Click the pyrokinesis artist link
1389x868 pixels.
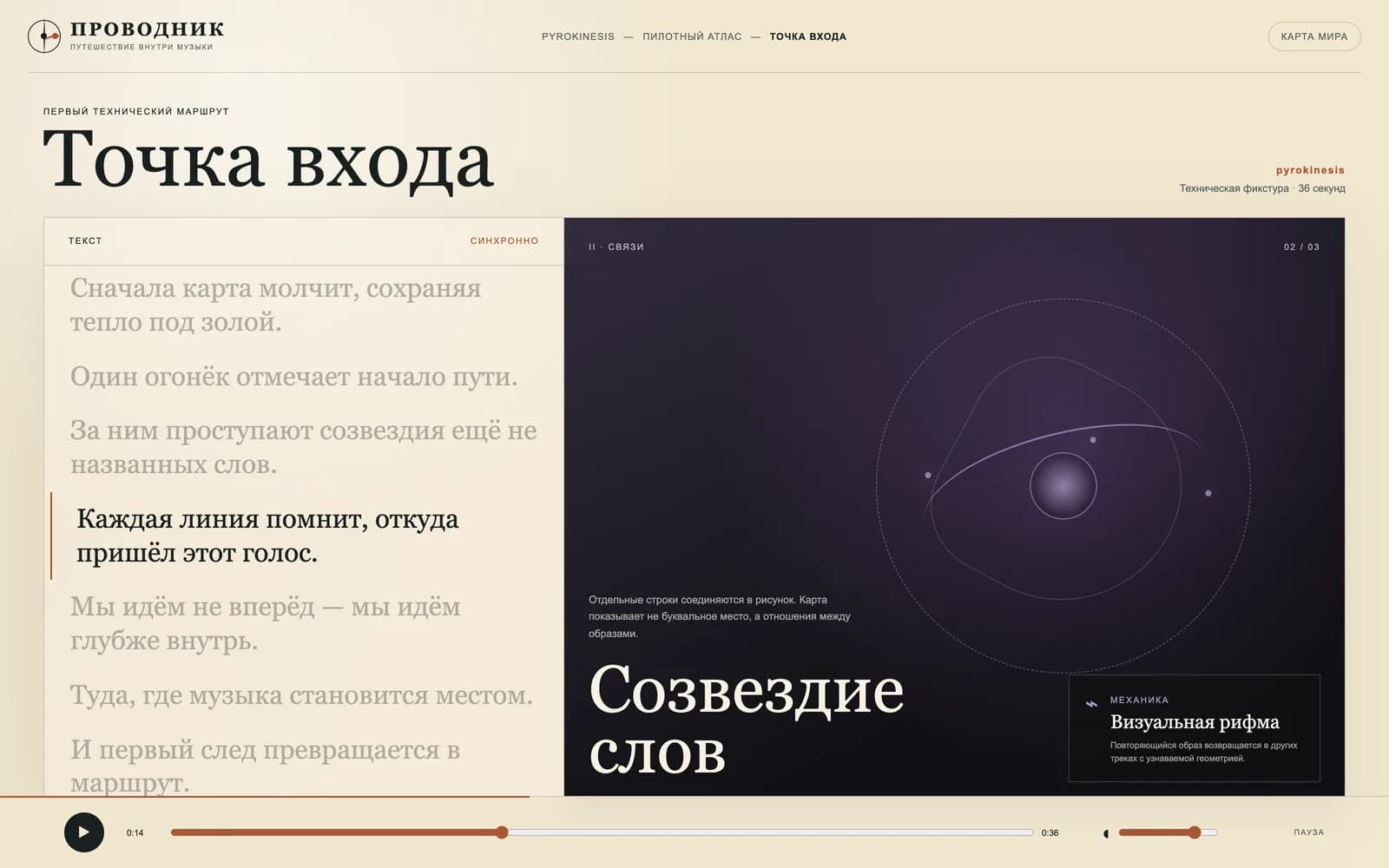(1310, 170)
